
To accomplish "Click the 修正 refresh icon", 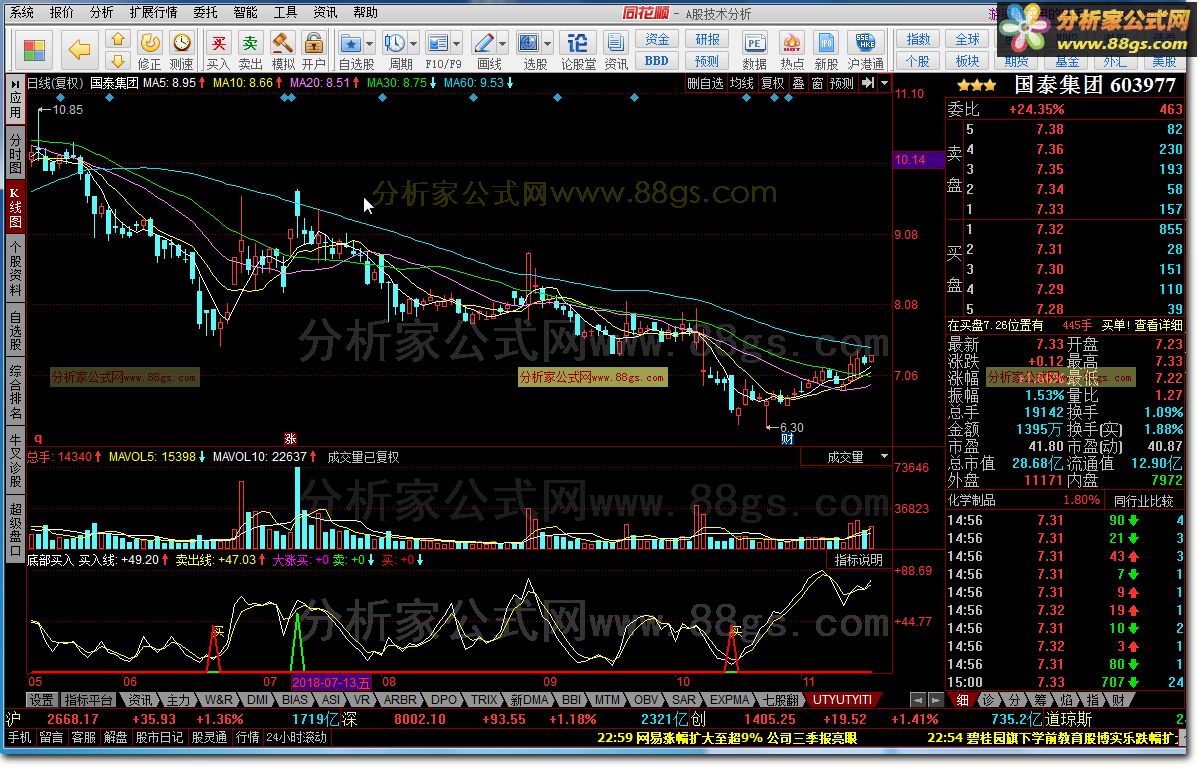I will pos(149,43).
